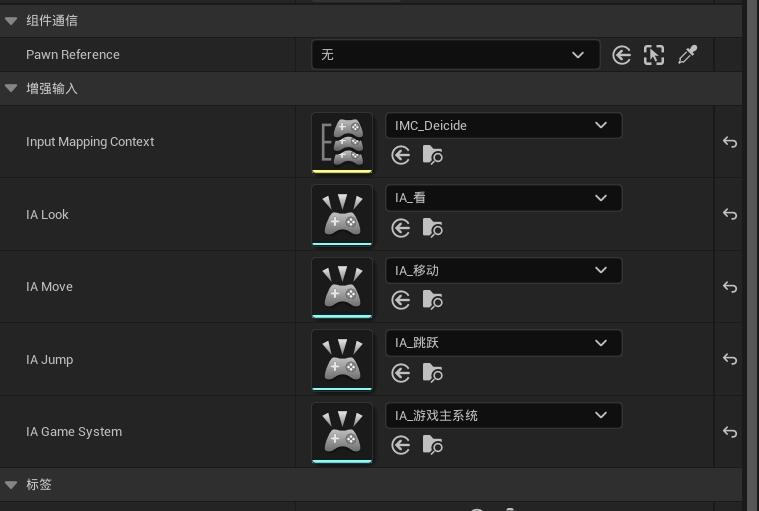Open the IA Game System asset dropdown

tap(503, 415)
